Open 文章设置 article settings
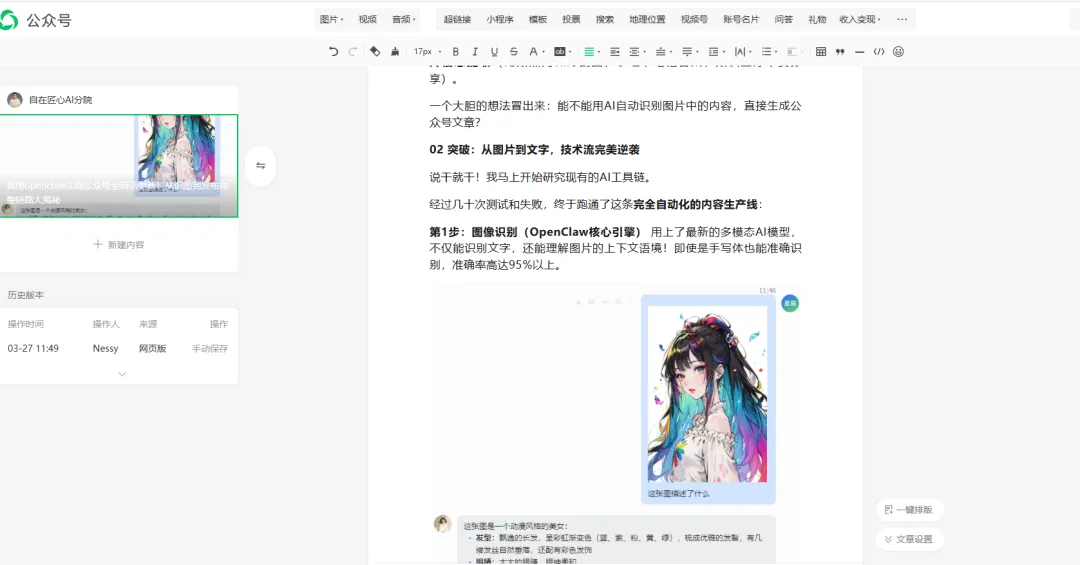This screenshot has height=565, width=1080. [x=909, y=539]
